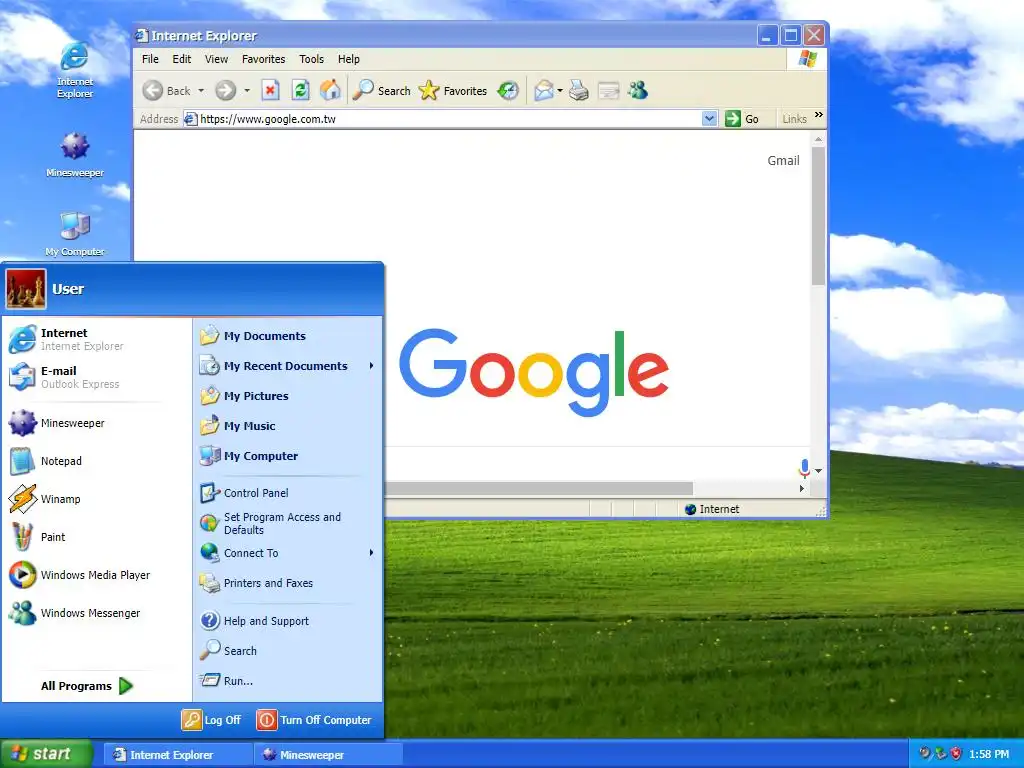Select the Internet Explorer desktop icon
Image resolution: width=1024 pixels, height=768 pixels.
[x=75, y=70]
